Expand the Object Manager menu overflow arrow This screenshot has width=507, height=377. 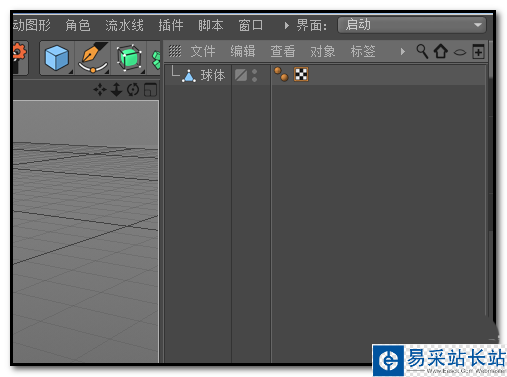coord(403,52)
